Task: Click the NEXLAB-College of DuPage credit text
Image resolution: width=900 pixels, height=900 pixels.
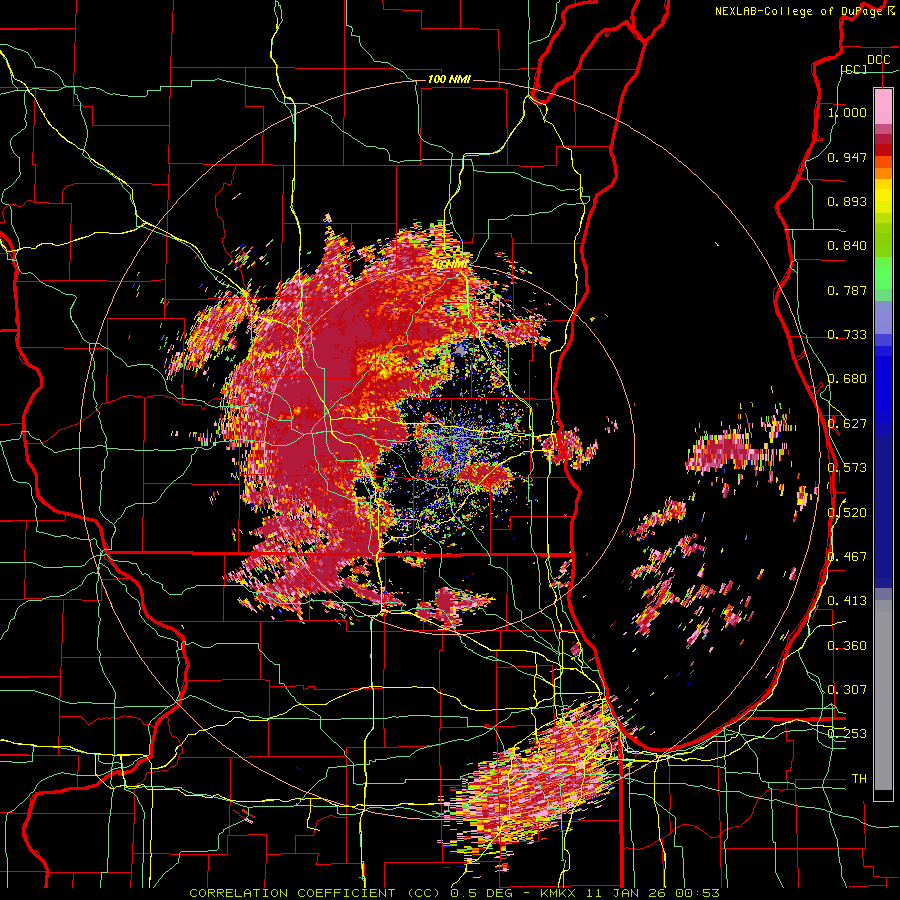Action: point(798,11)
